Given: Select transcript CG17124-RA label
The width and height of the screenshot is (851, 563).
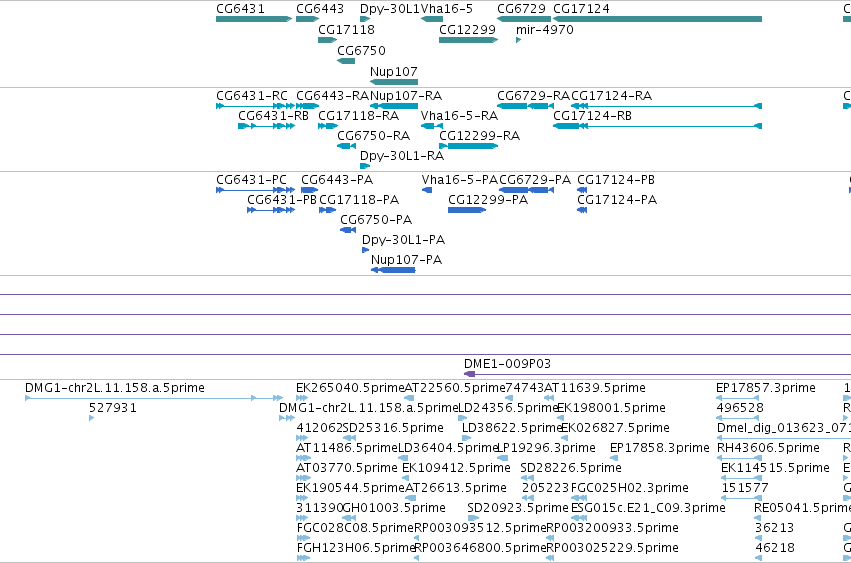Looking at the screenshot, I should (612, 96).
